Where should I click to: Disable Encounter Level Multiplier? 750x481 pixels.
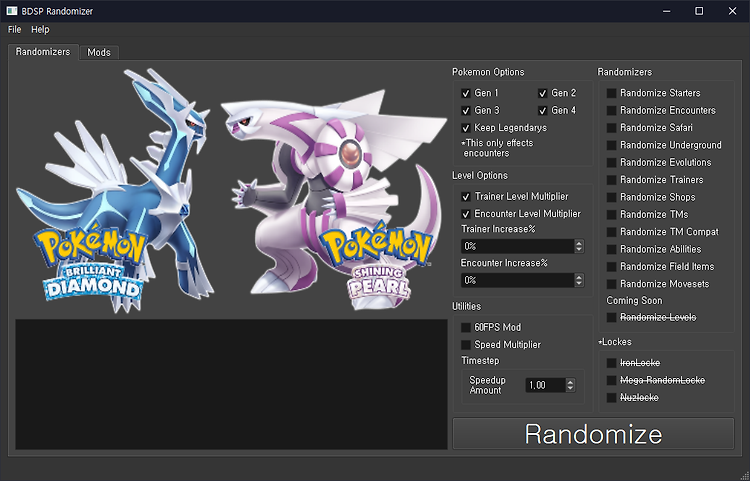[x=466, y=214]
